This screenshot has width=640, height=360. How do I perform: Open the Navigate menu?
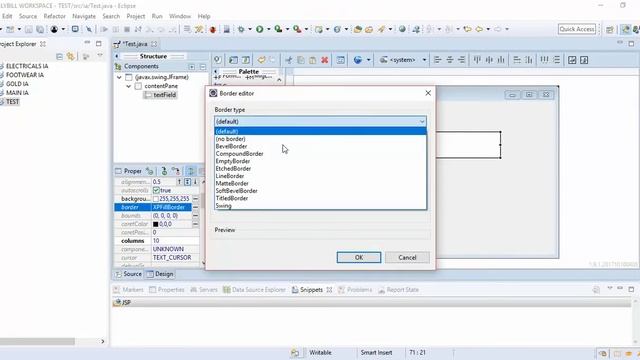84,16
